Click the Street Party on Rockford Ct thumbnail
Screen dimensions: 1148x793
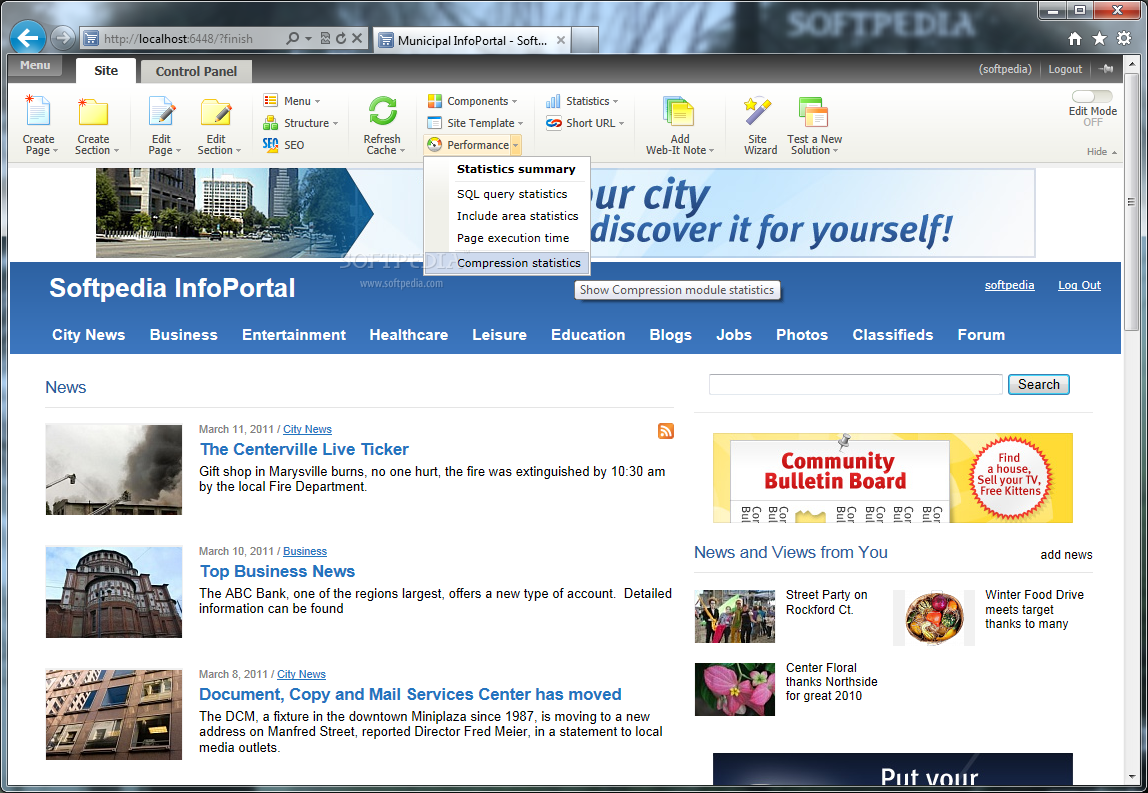coord(734,617)
